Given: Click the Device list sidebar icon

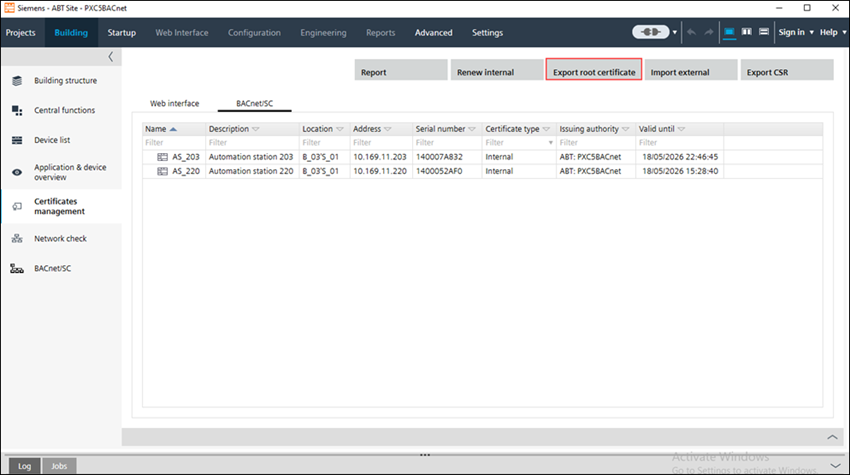Looking at the screenshot, I should (17, 140).
